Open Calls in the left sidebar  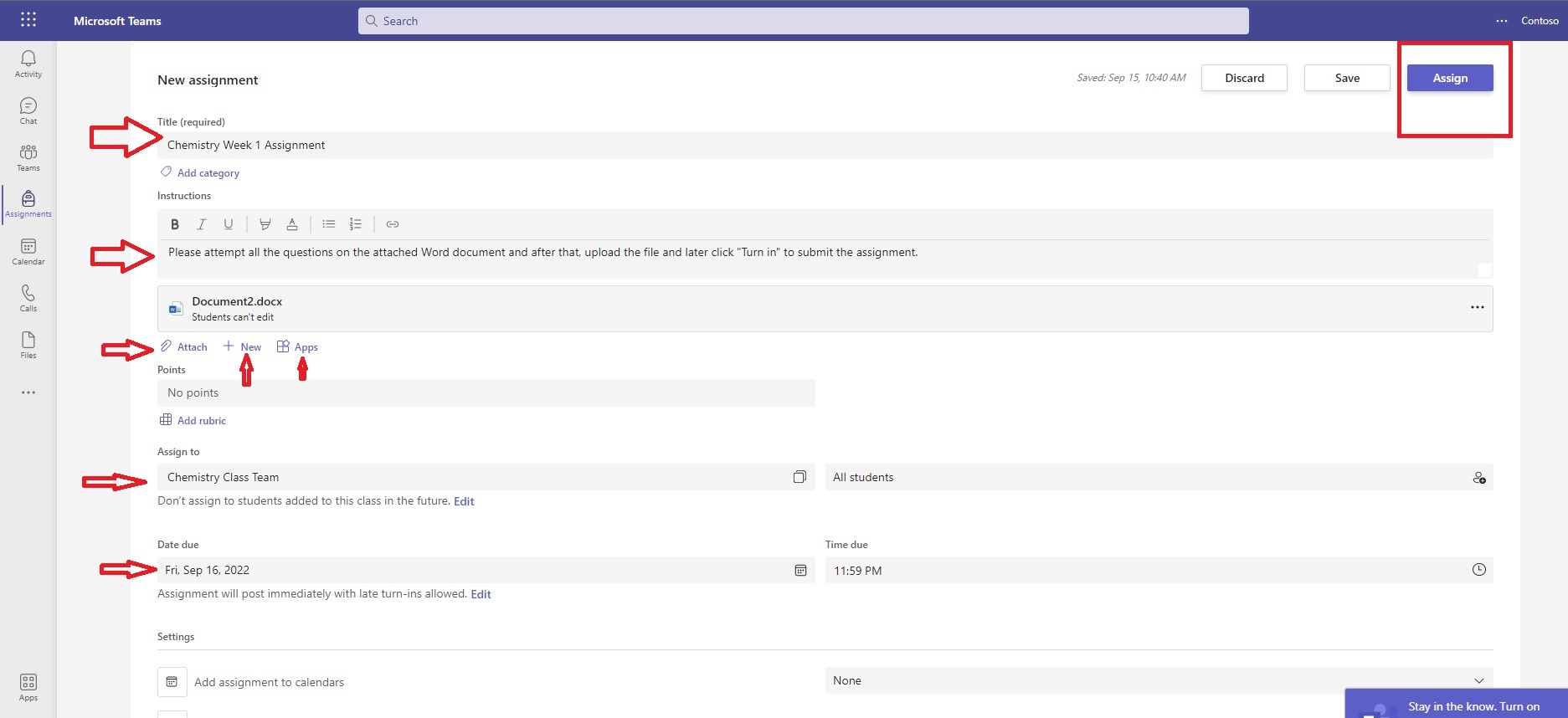coord(28,298)
